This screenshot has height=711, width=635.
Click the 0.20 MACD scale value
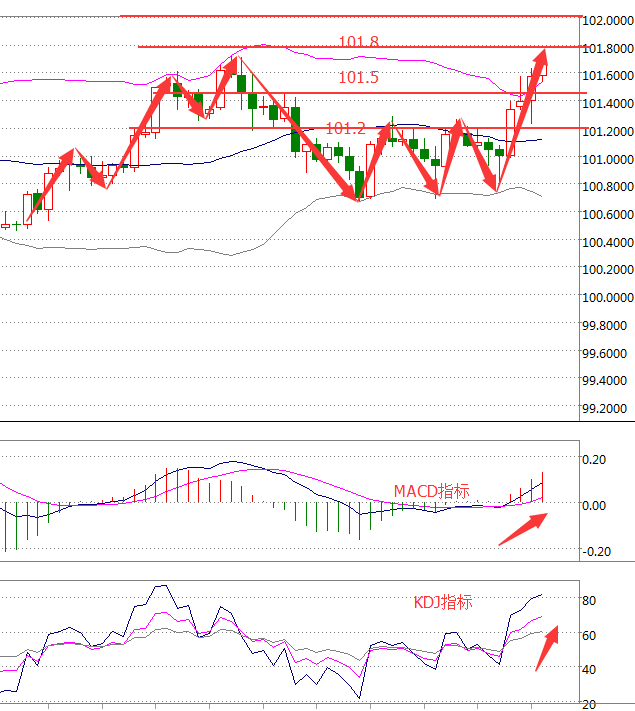tap(594, 460)
